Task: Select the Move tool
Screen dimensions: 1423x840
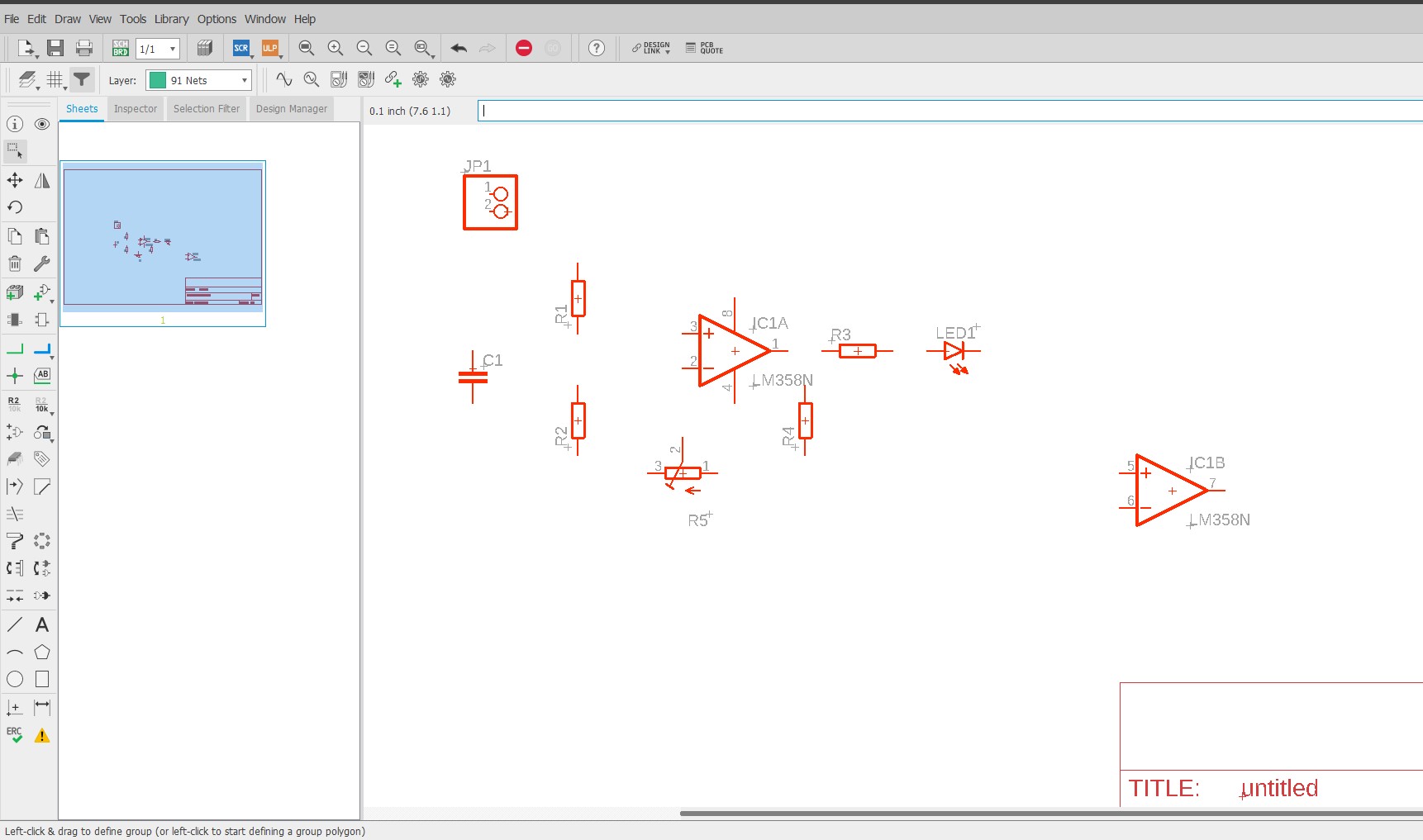Action: tap(15, 180)
